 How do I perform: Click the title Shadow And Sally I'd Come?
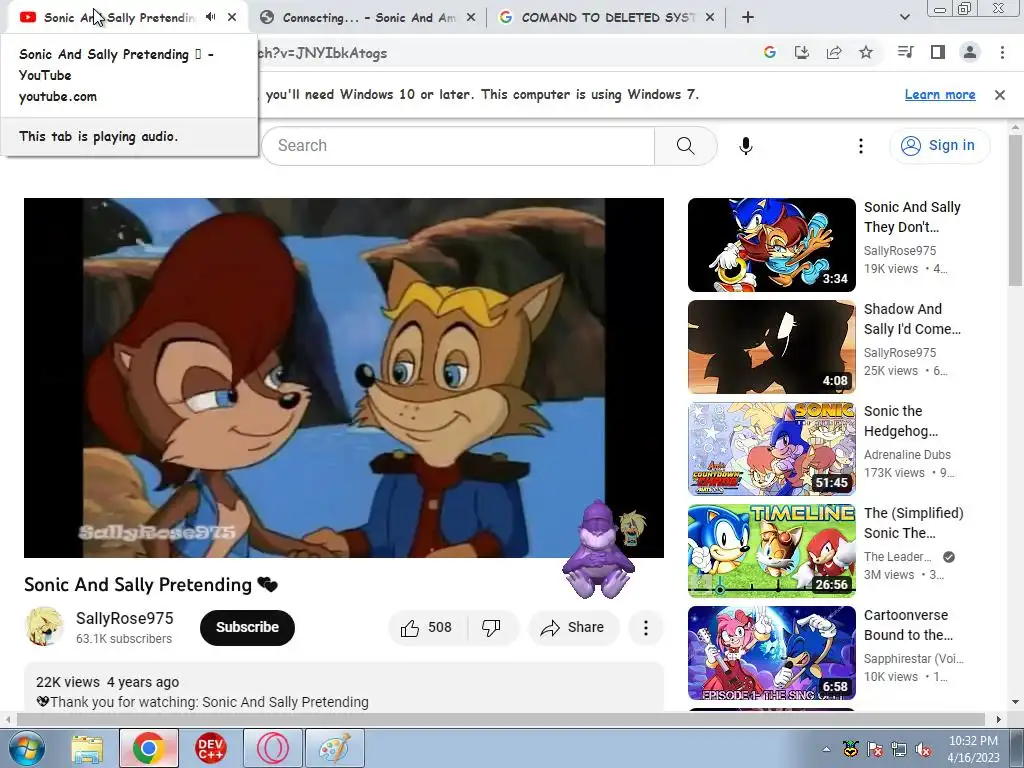tap(912, 319)
